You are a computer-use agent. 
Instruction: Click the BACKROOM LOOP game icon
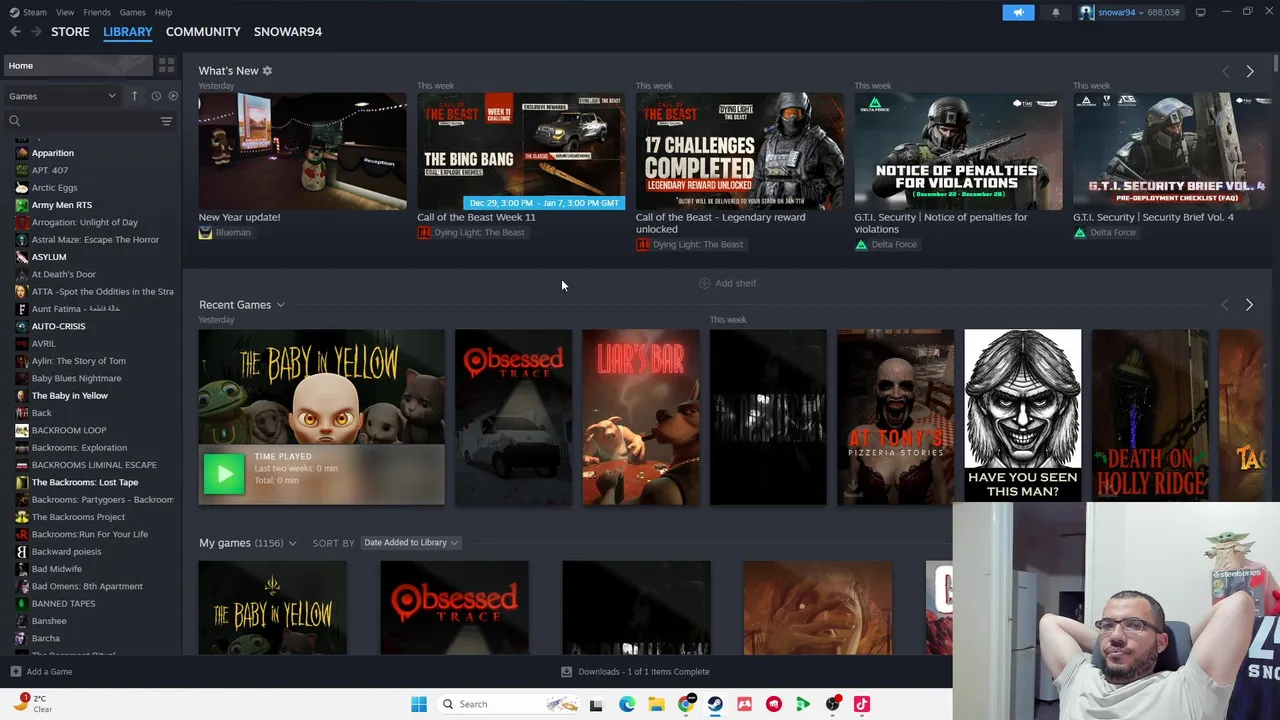point(22,430)
